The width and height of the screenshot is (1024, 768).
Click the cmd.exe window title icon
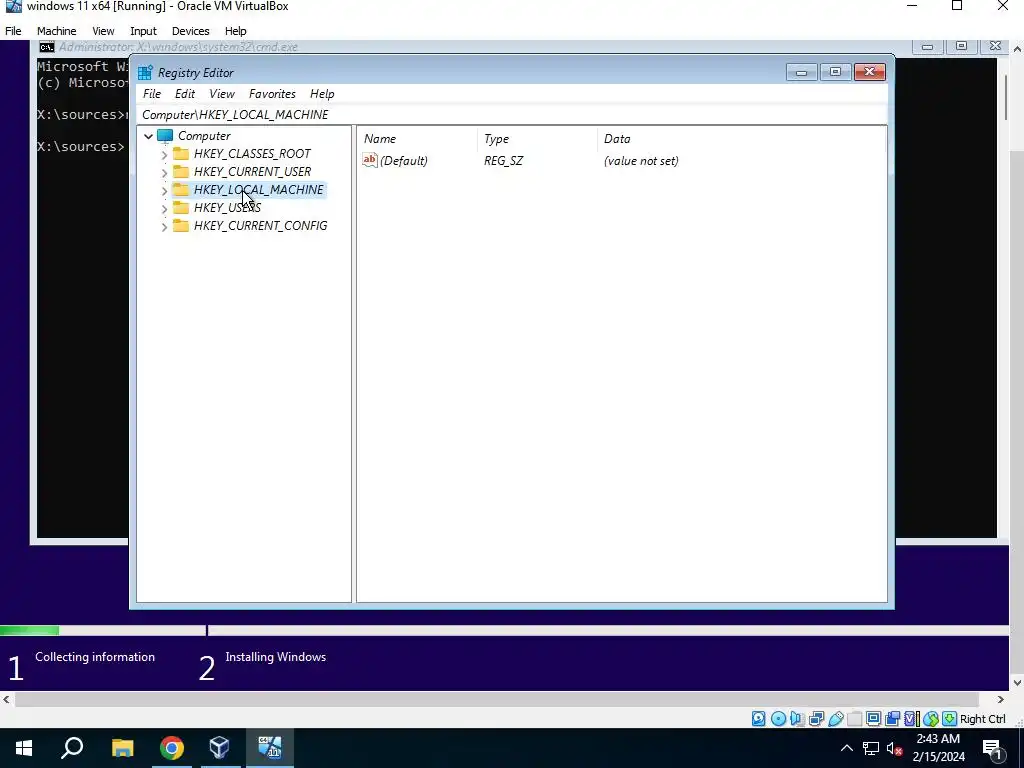[46, 47]
